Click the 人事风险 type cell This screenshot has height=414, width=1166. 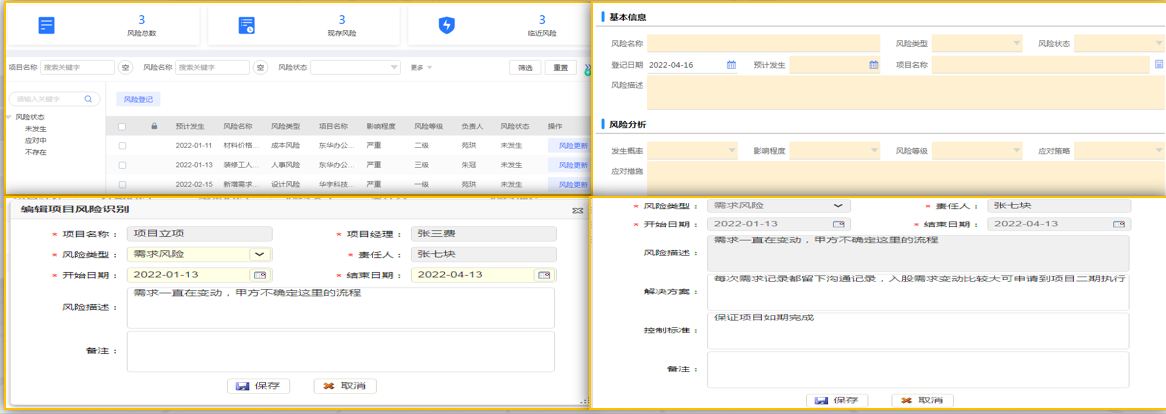(x=286, y=165)
